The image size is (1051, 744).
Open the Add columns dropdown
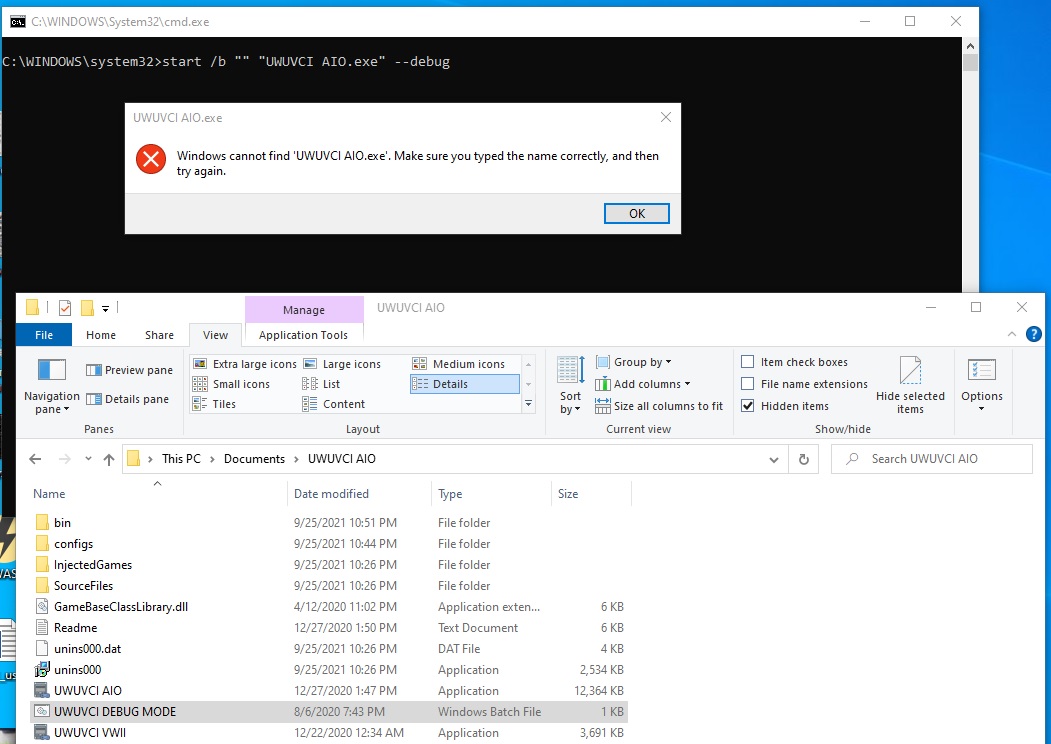[x=643, y=384]
